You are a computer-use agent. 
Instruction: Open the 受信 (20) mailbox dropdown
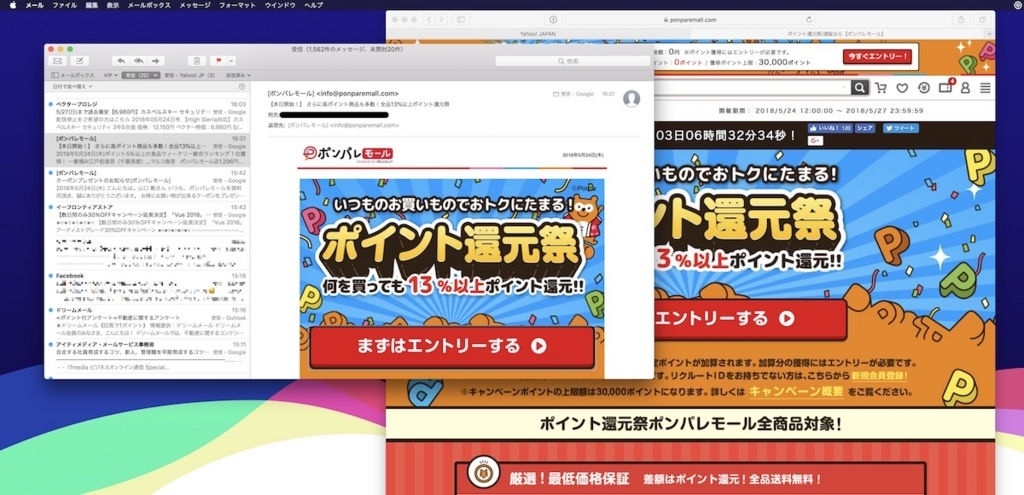tap(141, 75)
